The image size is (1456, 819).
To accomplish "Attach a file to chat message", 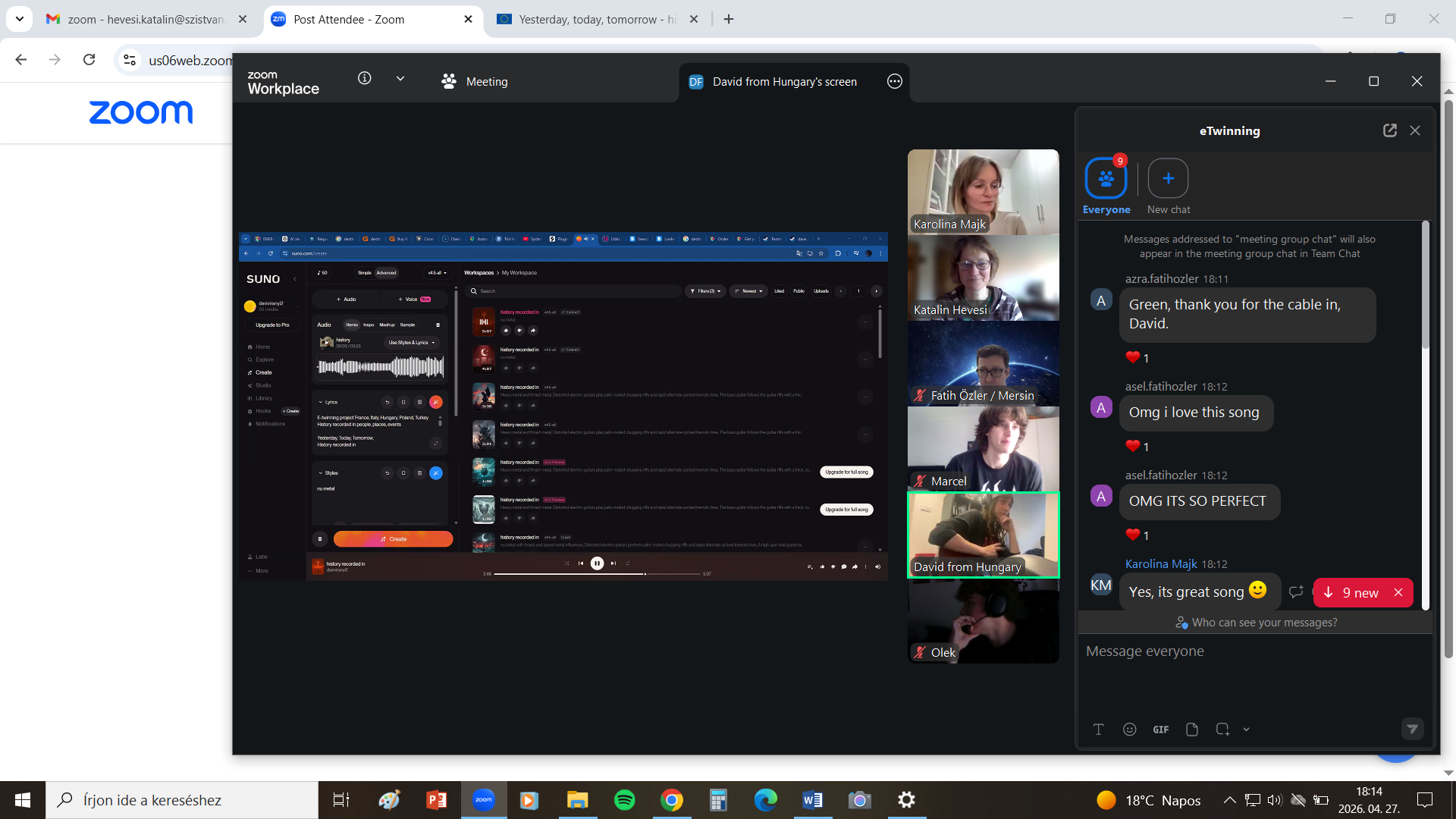I will (1191, 730).
